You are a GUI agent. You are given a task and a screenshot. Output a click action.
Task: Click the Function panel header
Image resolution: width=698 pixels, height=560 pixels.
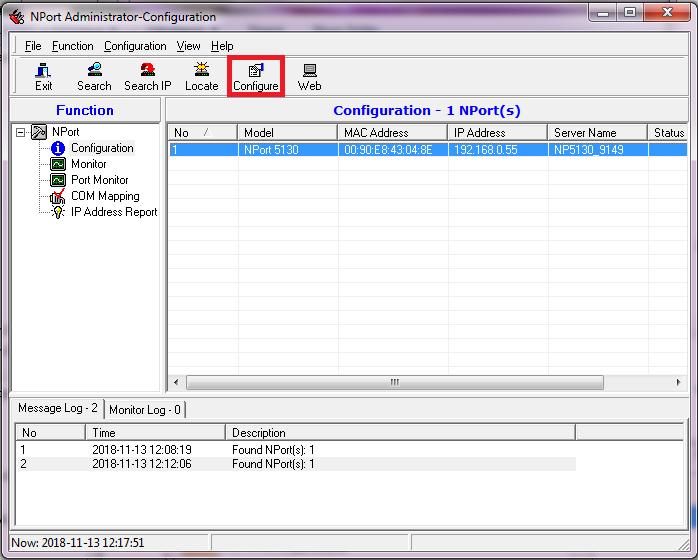(x=85, y=110)
